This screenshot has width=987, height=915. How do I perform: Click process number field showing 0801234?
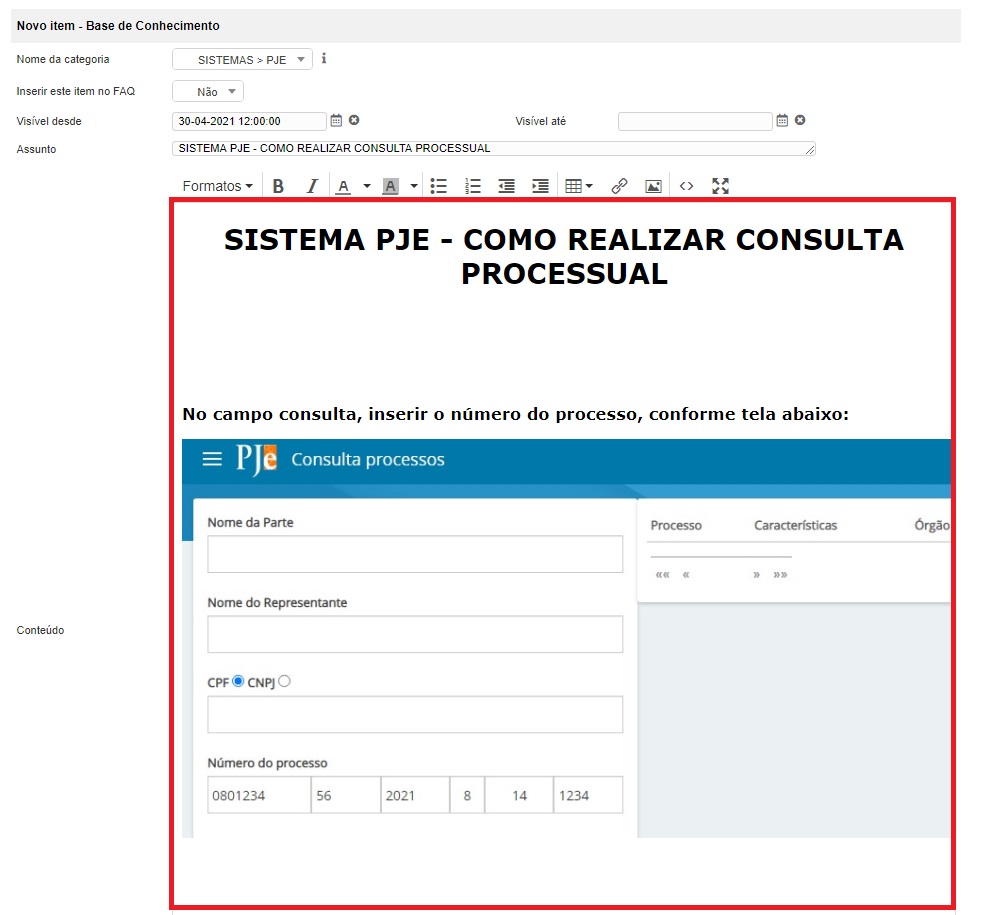(x=259, y=795)
